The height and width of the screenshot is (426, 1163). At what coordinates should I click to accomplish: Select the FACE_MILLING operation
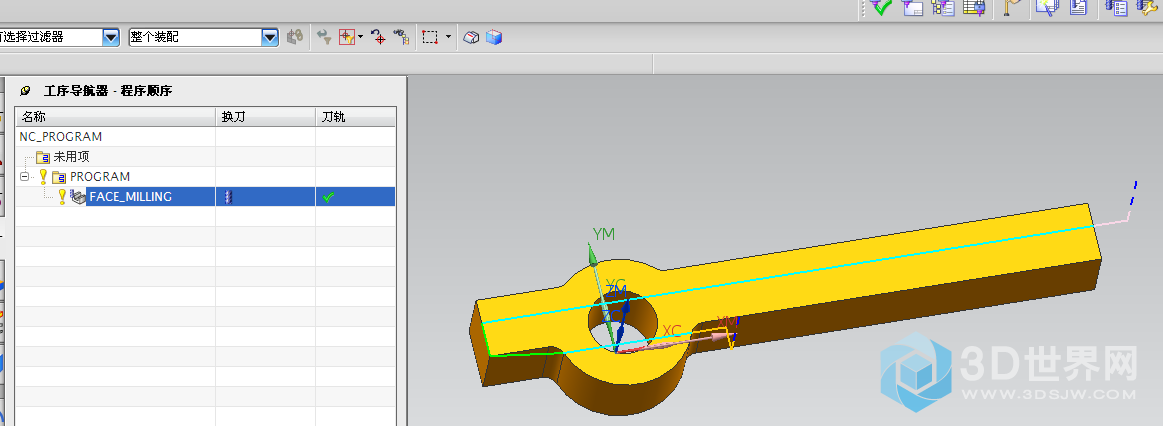click(130, 197)
